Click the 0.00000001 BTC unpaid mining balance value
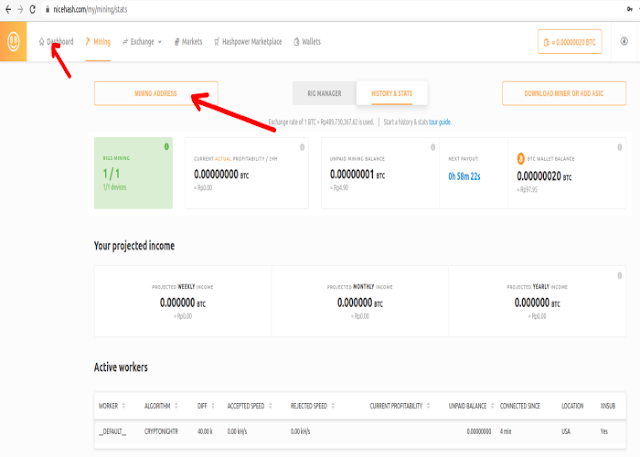This screenshot has height=457, width=640. (357, 175)
